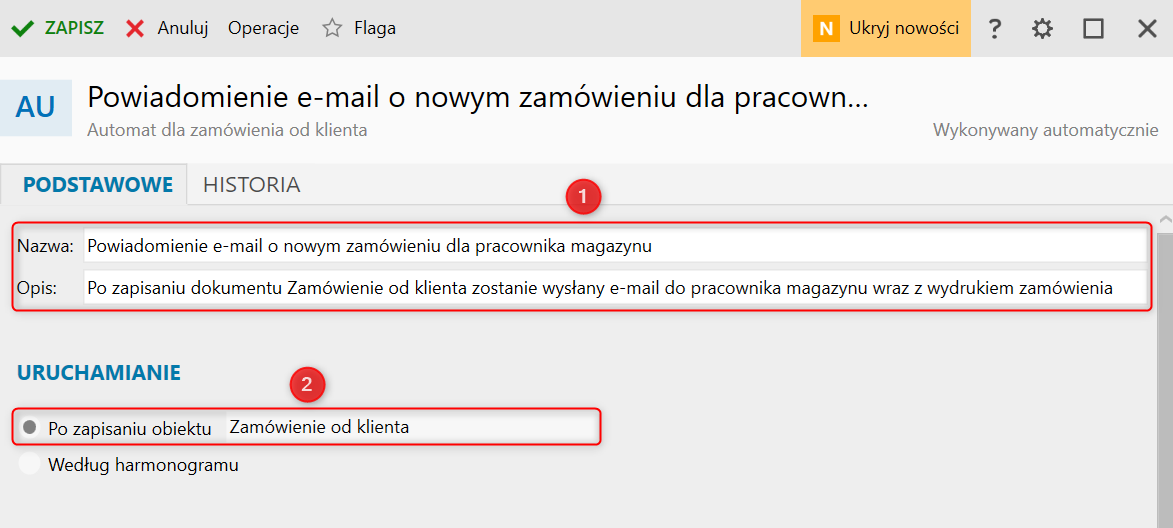This screenshot has height=528, width=1173.
Task: Click the scrollbar up arrow at right
Action: click(1165, 220)
